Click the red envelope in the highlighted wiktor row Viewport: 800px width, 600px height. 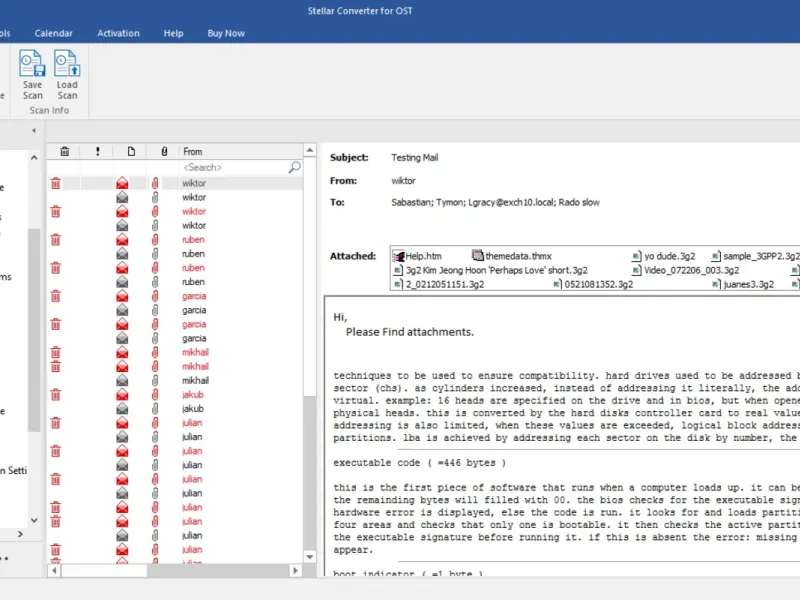coord(122,183)
